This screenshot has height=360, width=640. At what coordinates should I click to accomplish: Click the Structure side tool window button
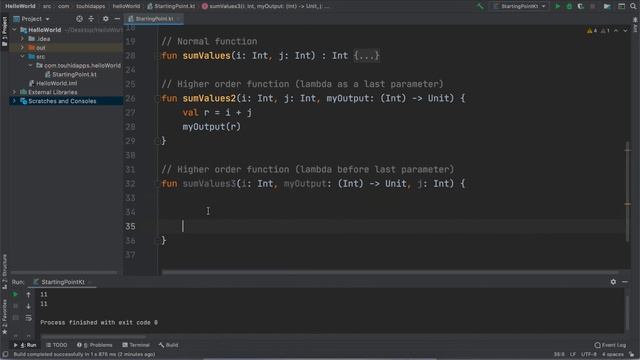4,271
